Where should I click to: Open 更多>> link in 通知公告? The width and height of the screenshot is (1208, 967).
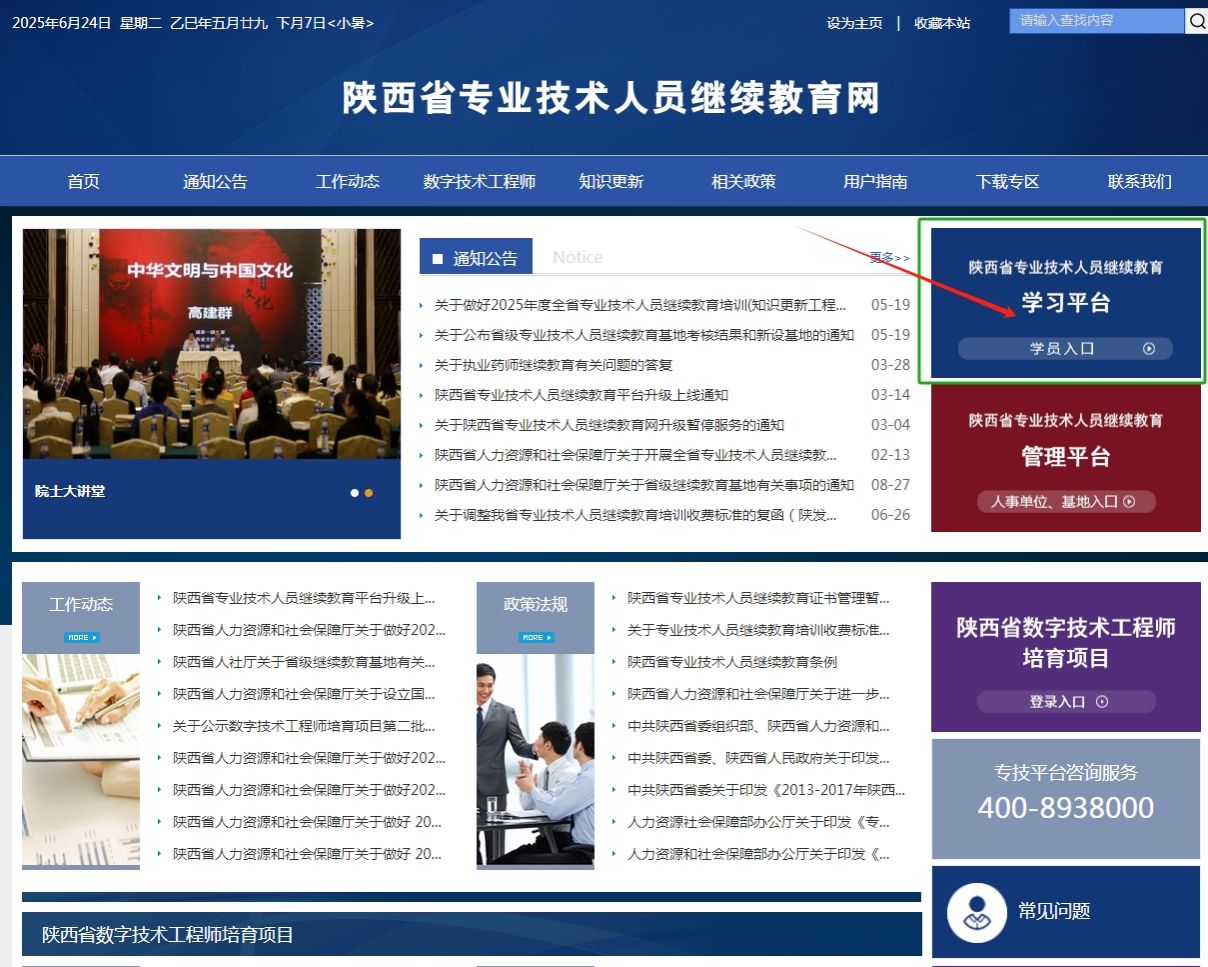tap(889, 258)
